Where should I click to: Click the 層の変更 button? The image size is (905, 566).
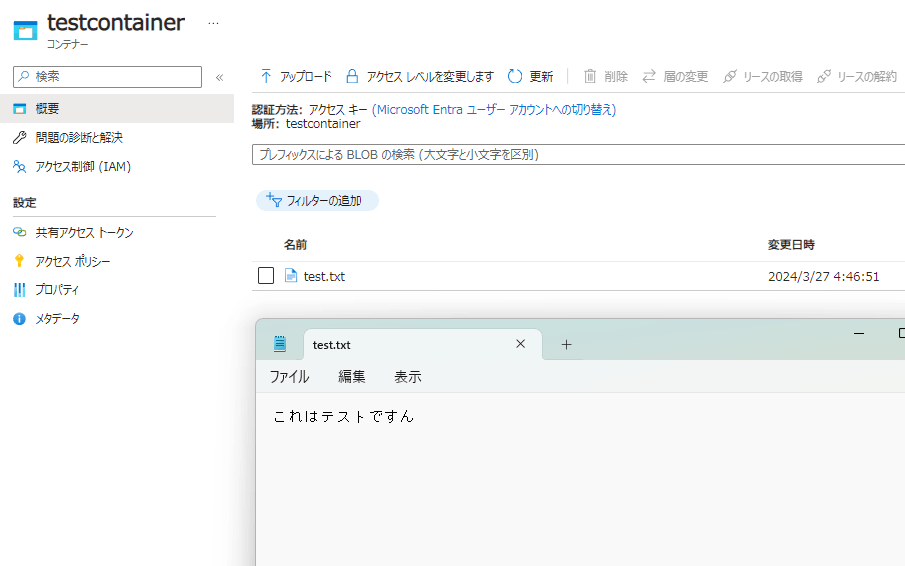(675, 76)
